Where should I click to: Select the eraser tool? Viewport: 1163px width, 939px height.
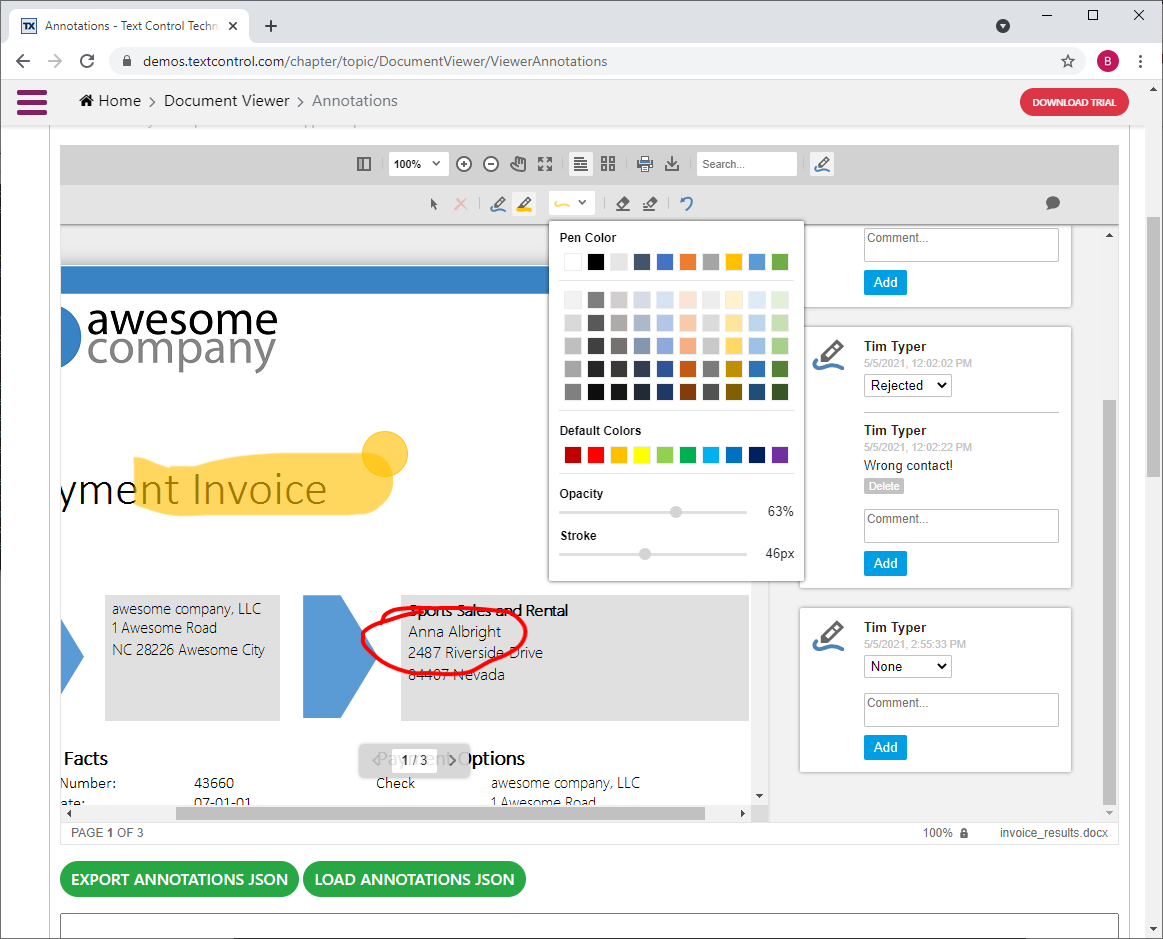click(x=622, y=203)
